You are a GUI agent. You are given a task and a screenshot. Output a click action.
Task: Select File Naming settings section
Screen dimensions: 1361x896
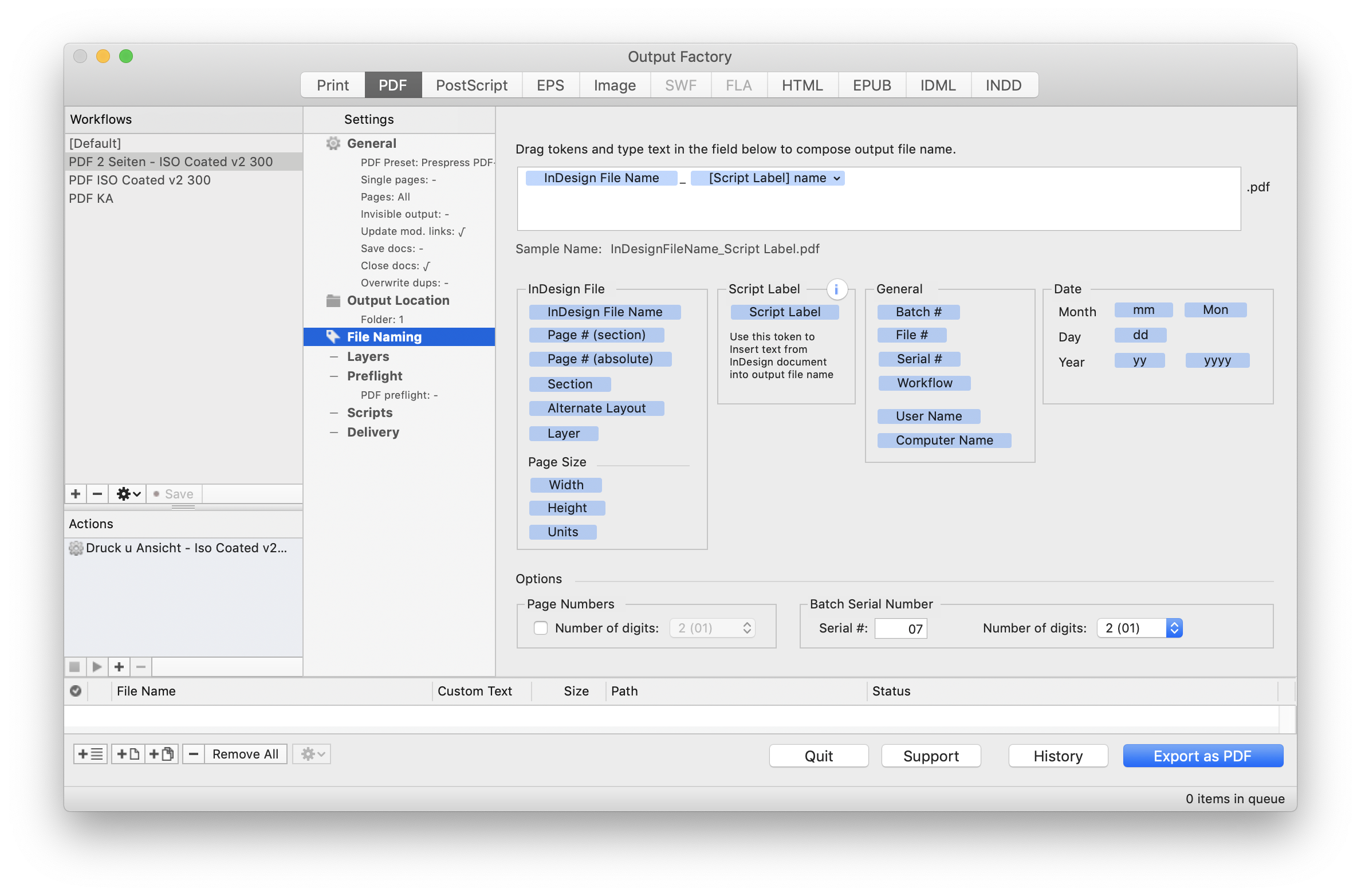point(399,337)
